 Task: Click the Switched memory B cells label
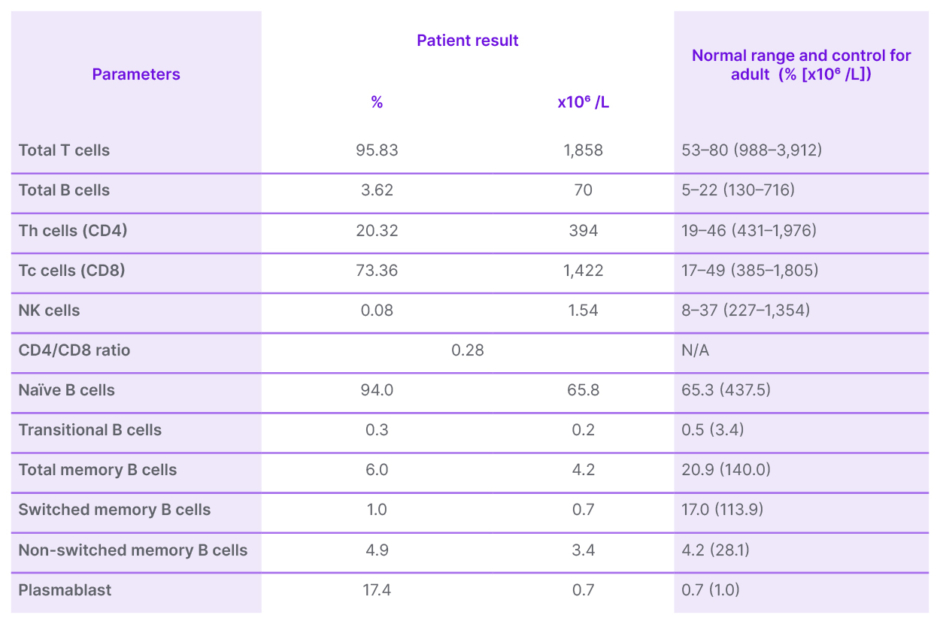point(114,510)
